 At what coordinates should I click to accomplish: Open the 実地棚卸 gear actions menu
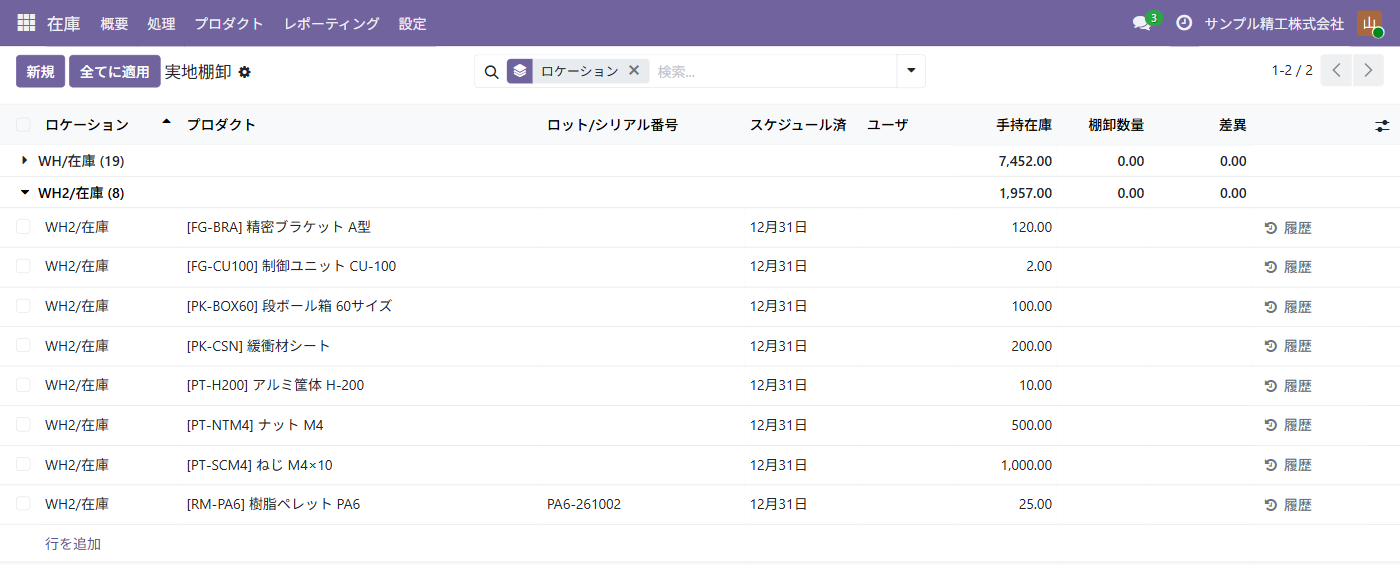[244, 72]
